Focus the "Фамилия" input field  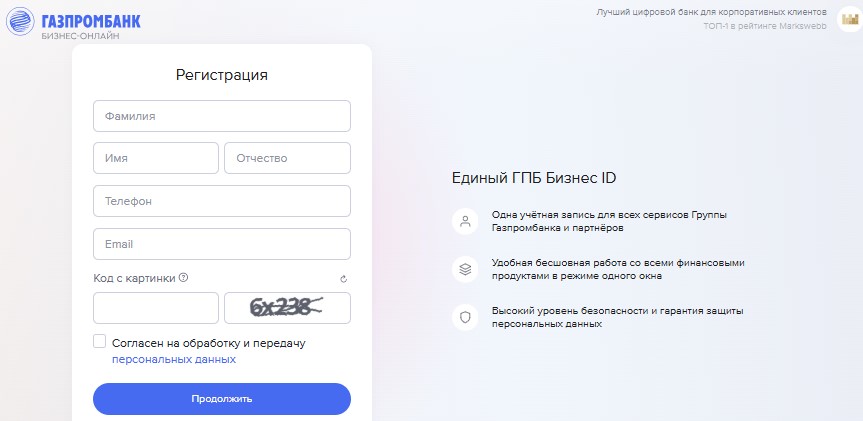(x=221, y=116)
